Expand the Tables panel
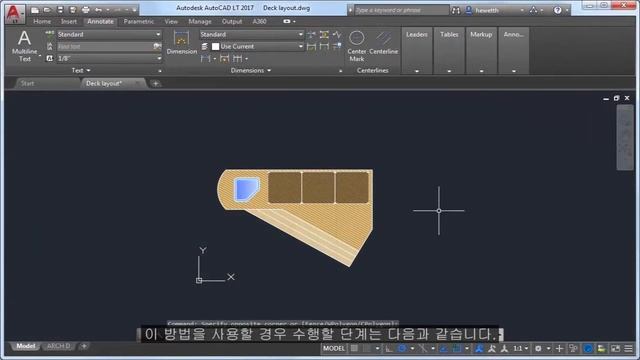Image resolution: width=640 pixels, height=360 pixels. click(449, 51)
